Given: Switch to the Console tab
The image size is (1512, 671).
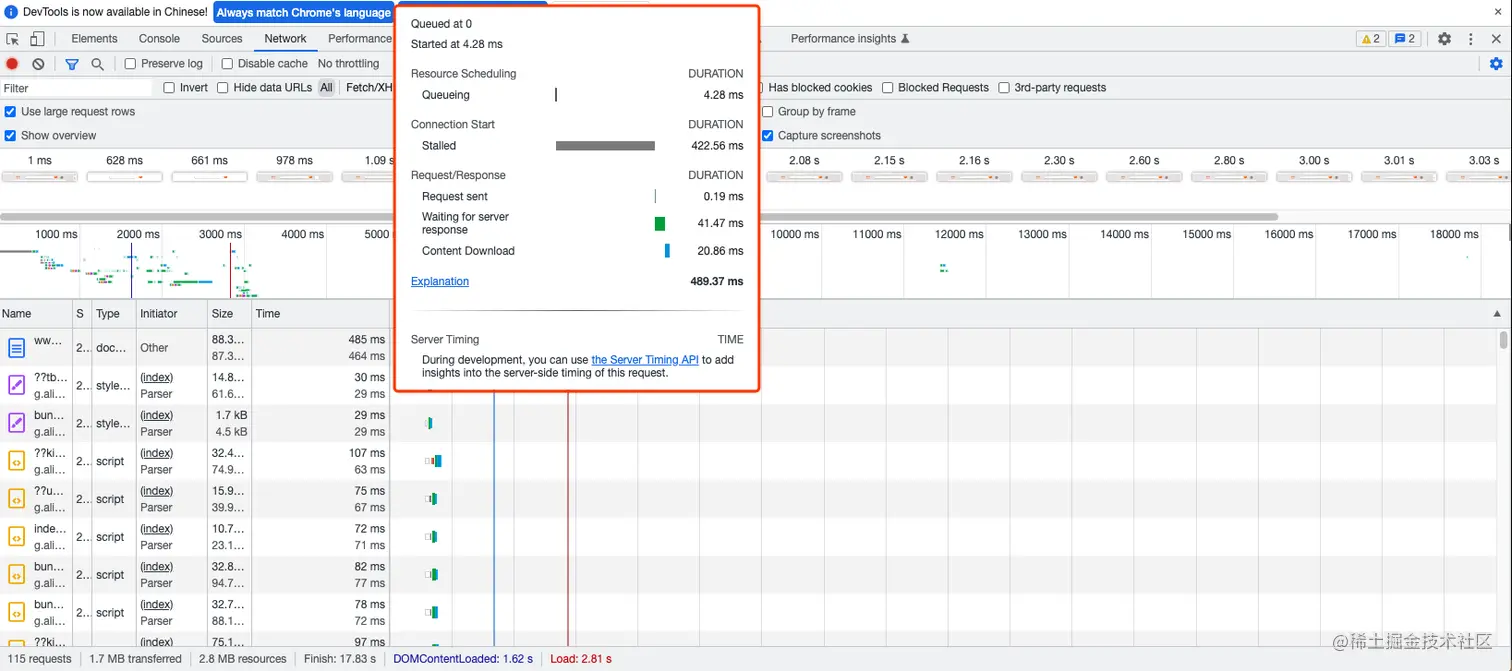Looking at the screenshot, I should 160,39.
